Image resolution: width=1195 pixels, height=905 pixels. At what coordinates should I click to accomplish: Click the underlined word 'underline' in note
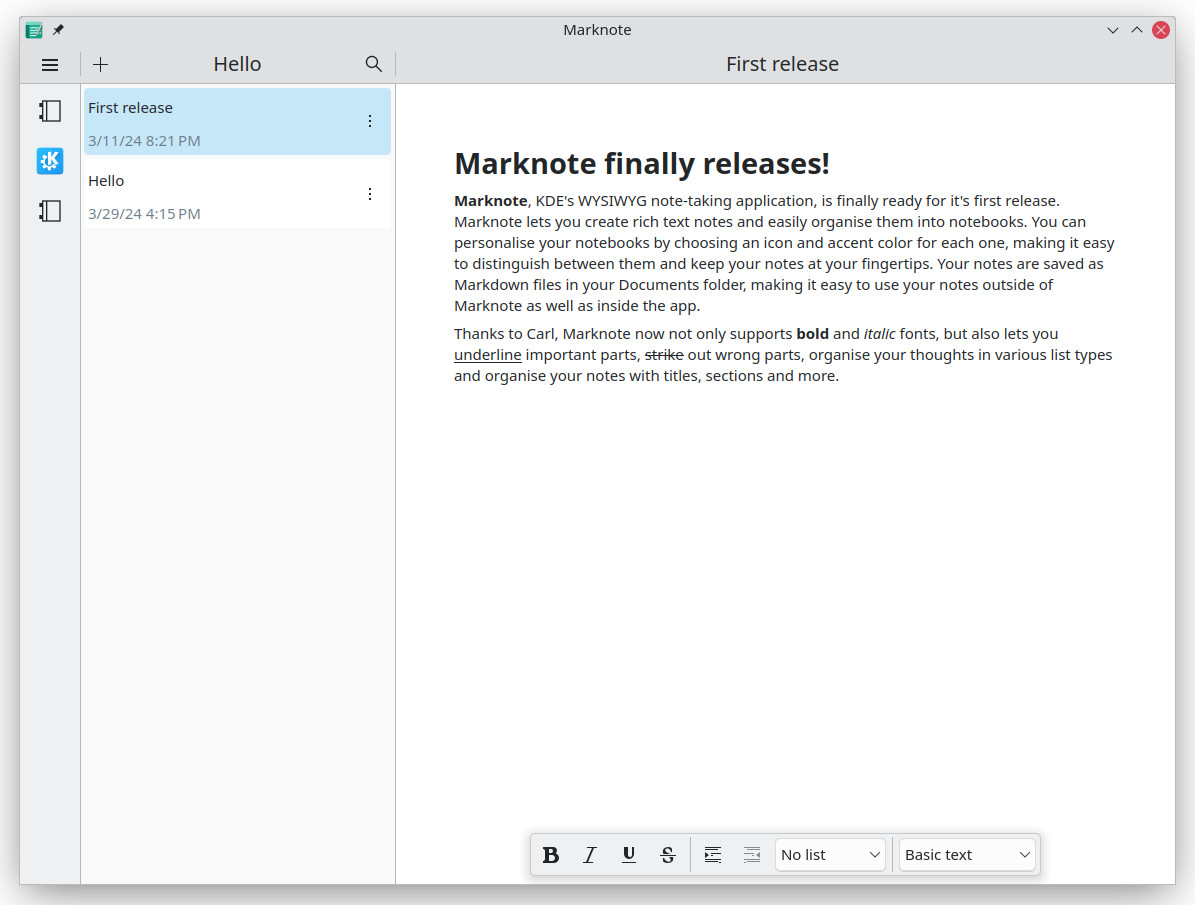[488, 355]
